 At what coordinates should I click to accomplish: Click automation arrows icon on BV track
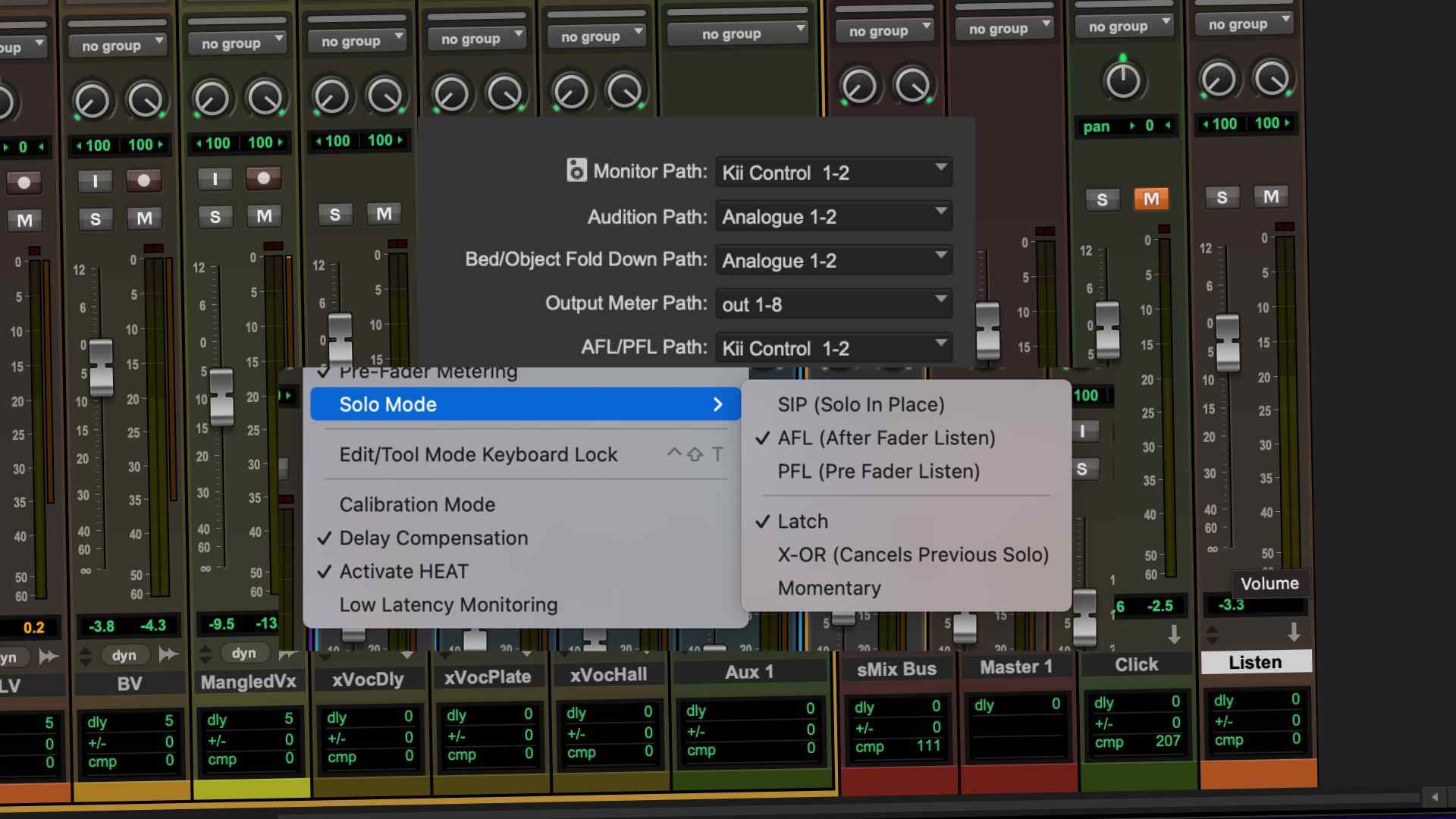click(167, 654)
